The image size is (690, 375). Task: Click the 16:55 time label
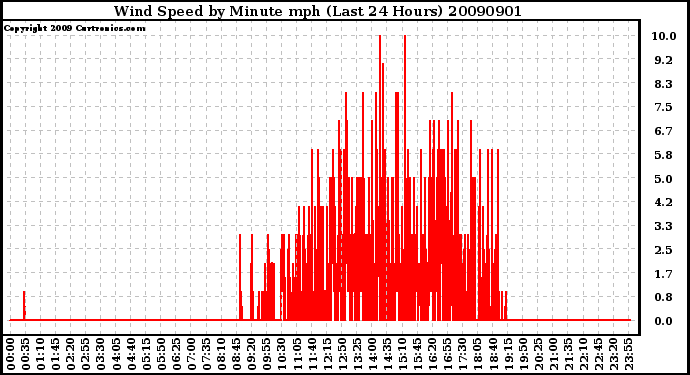click(x=448, y=354)
